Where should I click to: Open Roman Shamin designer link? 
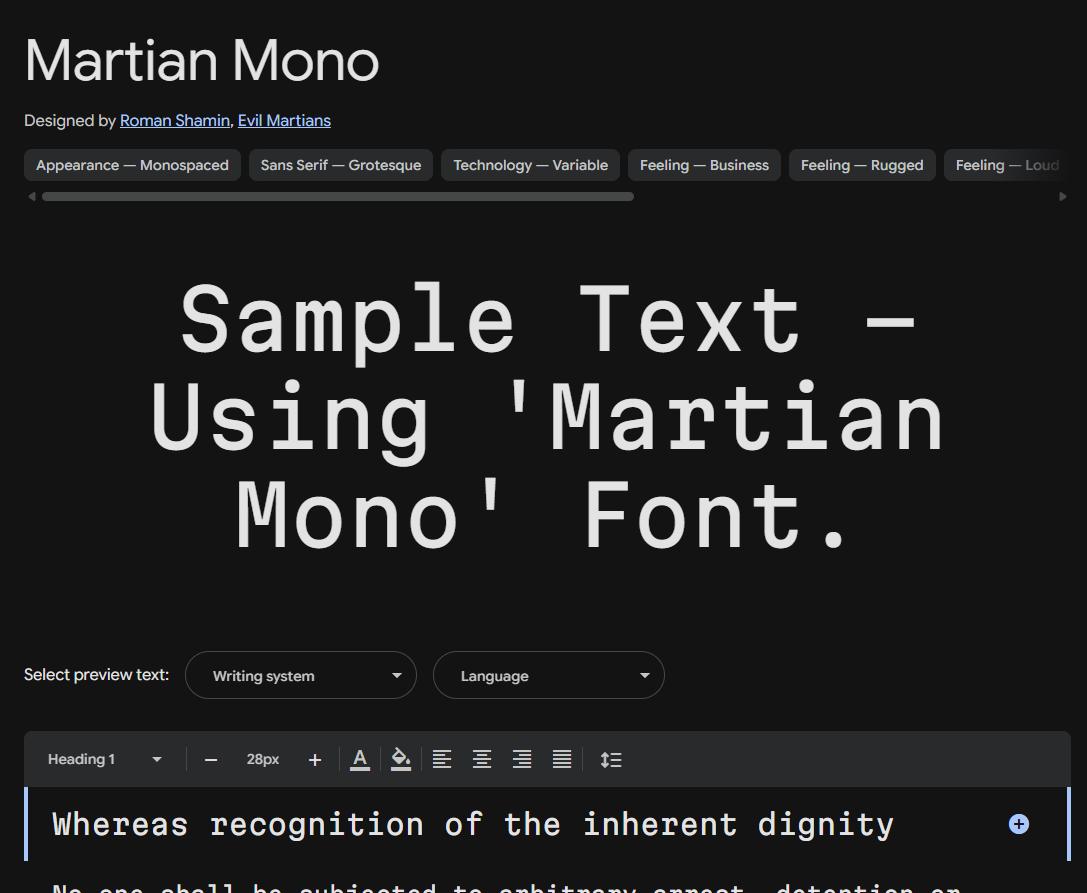(x=175, y=121)
